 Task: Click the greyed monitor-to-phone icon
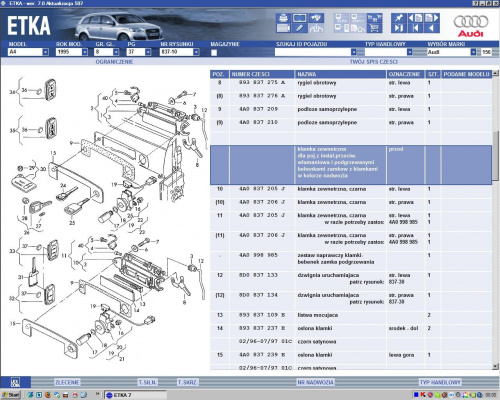[342, 28]
